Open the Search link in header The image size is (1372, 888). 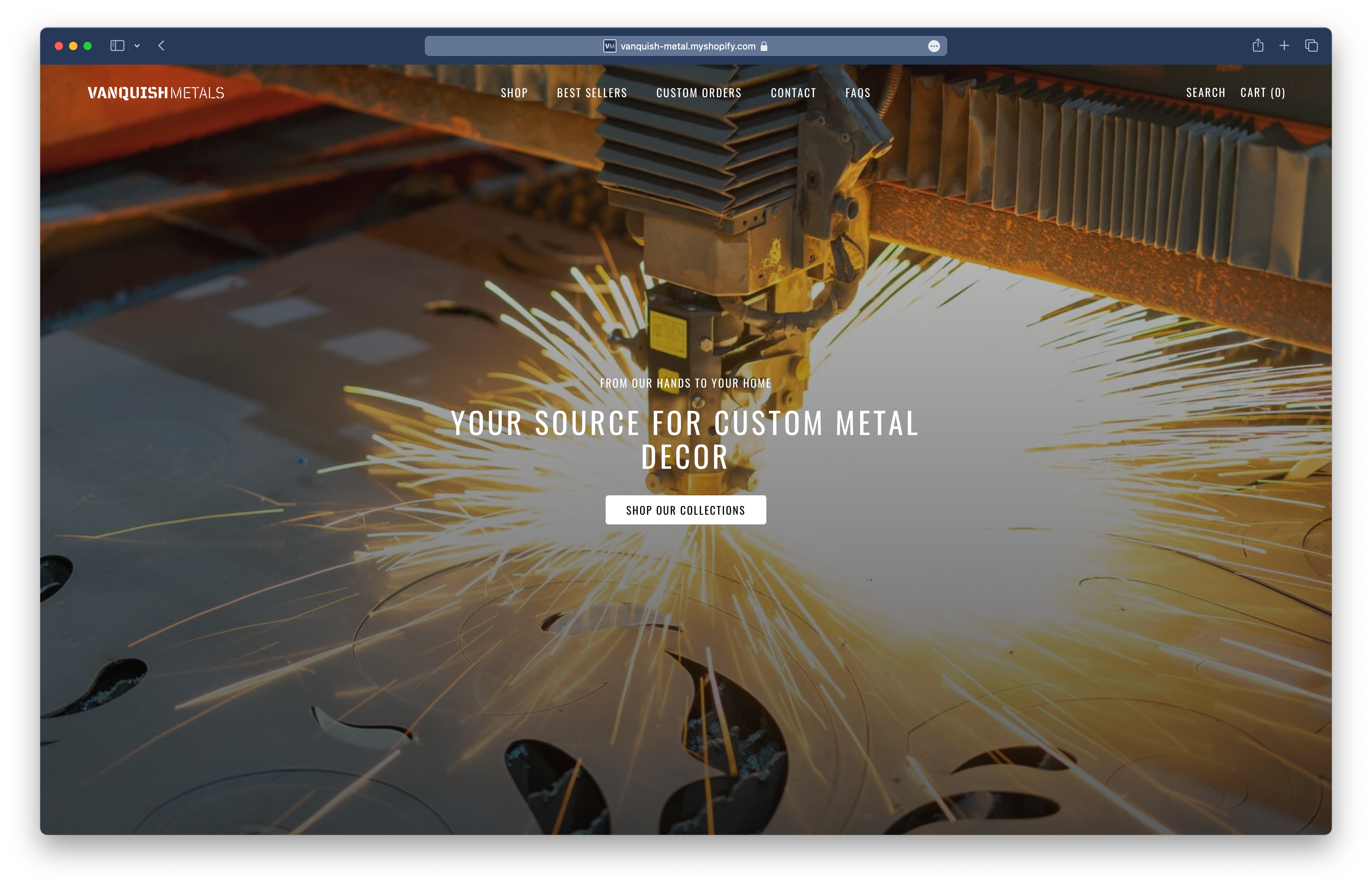(1206, 93)
